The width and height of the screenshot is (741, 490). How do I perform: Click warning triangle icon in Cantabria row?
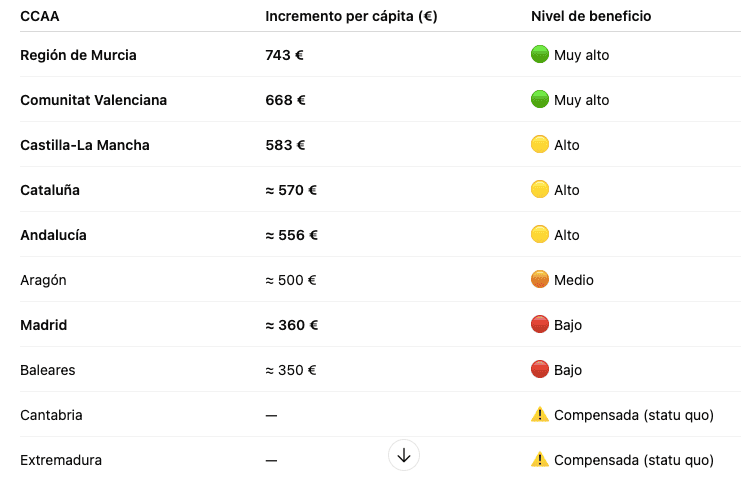pos(540,414)
